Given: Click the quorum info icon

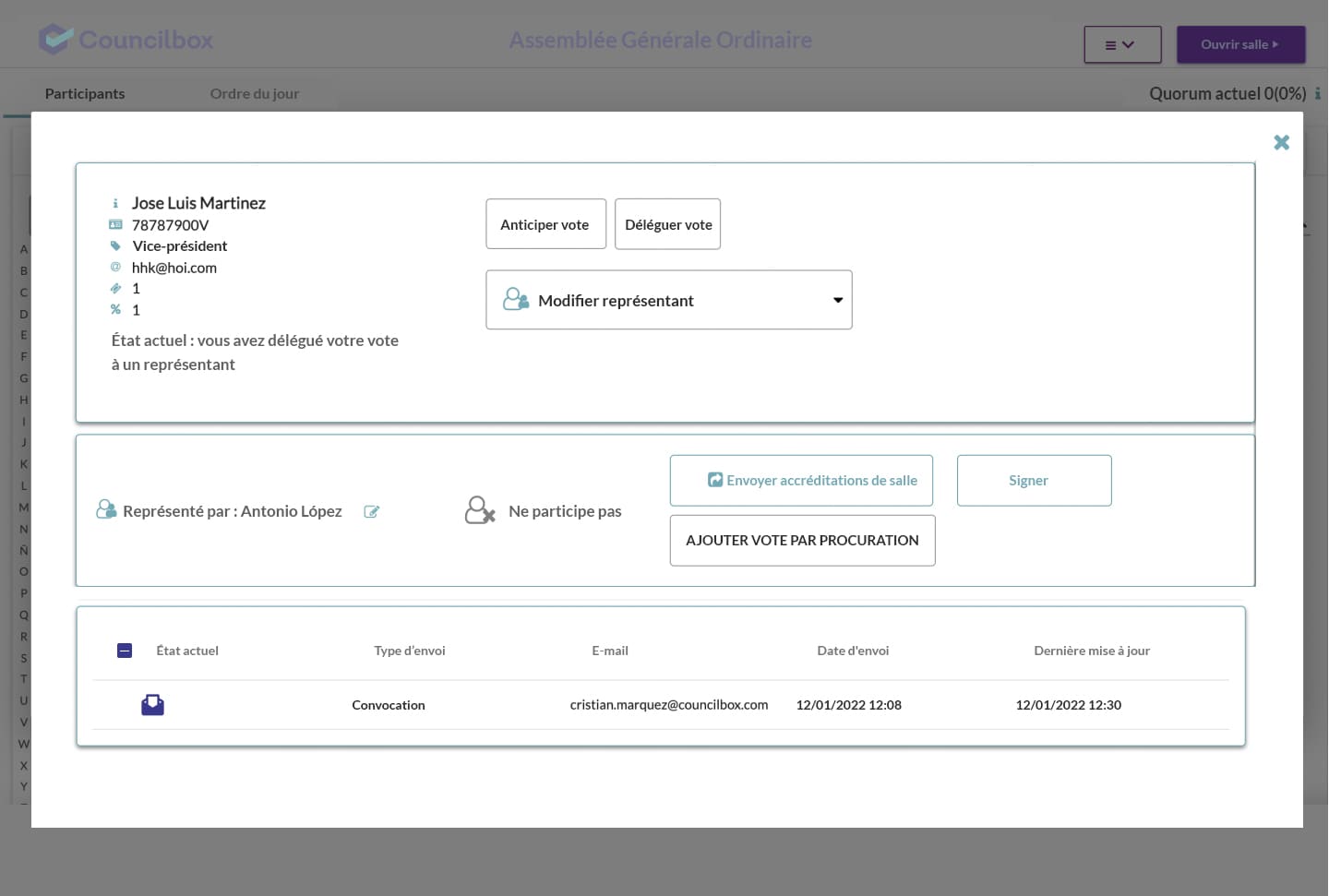Looking at the screenshot, I should [x=1317, y=94].
